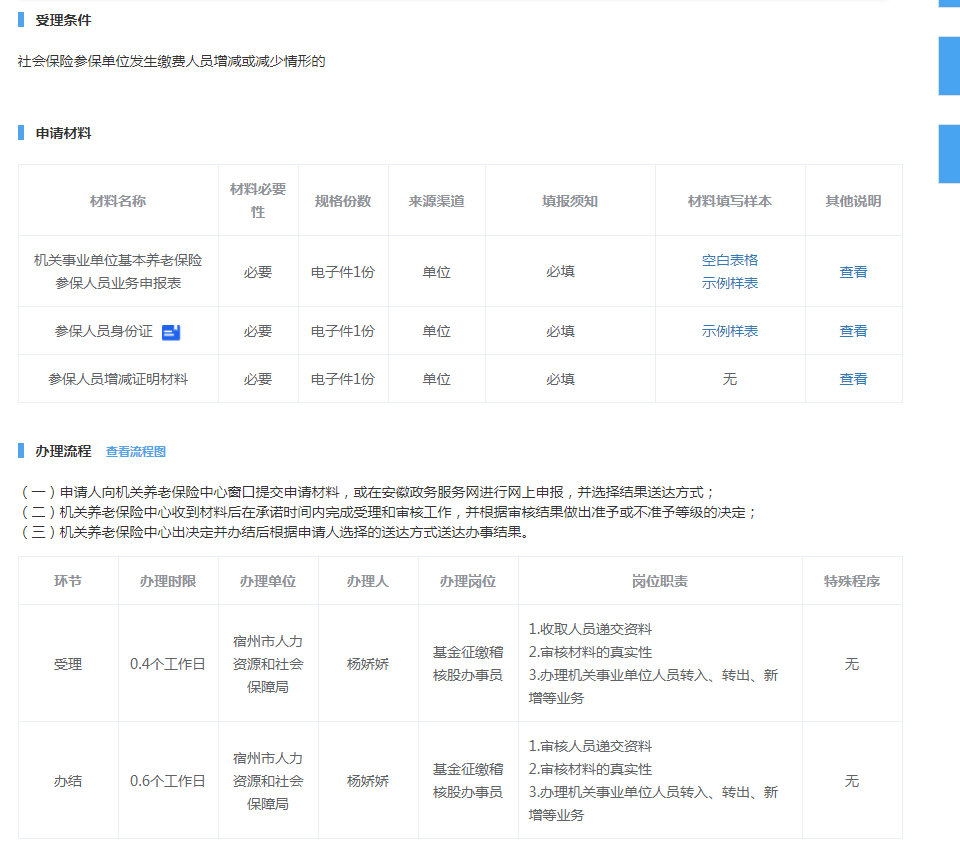Click 查看 for 参保人员增减证明材料

coord(853,379)
